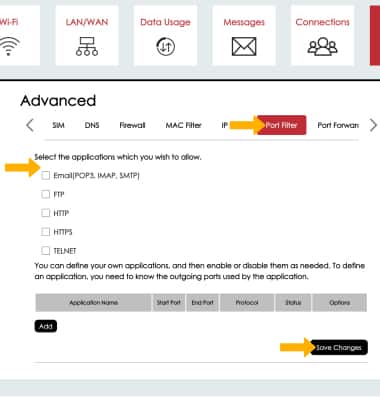Viewport: 380px width, 400px height.
Task: Click the Save Changes button
Action: [x=339, y=348]
